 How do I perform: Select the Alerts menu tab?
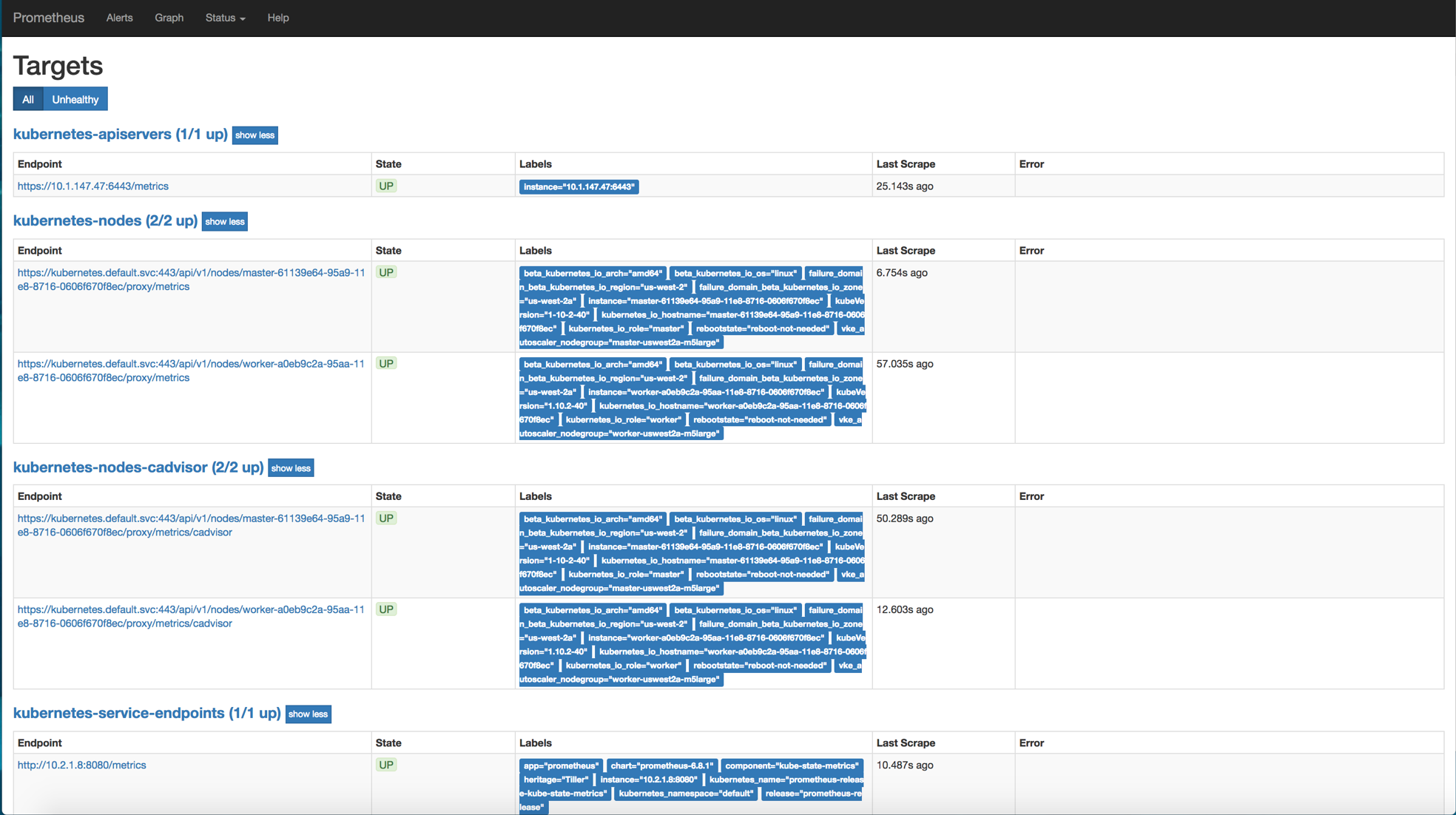(119, 18)
